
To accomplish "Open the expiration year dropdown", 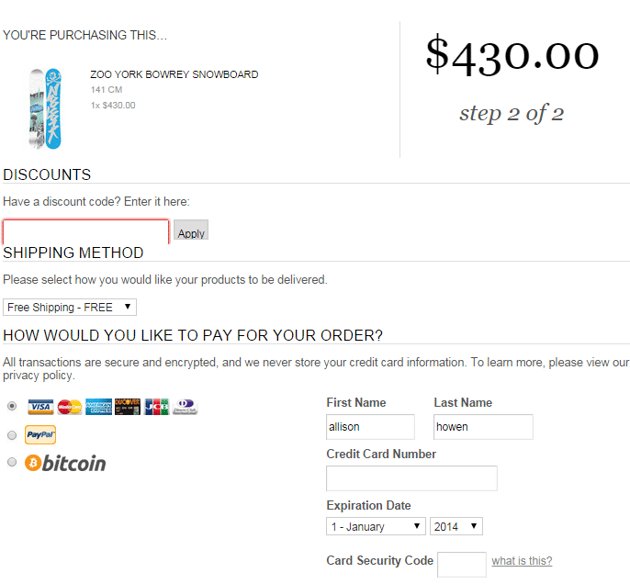I will pos(456,526).
